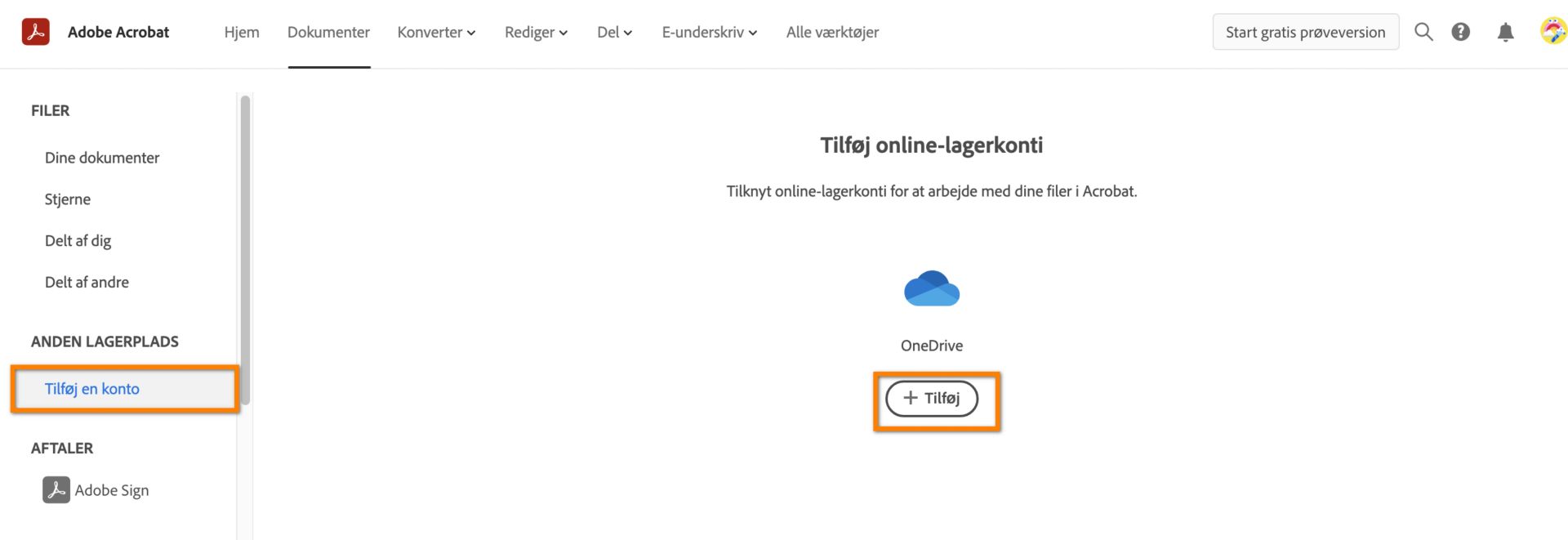Go to the Hjem tab
Viewport: 1568px width, 540px height.
point(242,32)
